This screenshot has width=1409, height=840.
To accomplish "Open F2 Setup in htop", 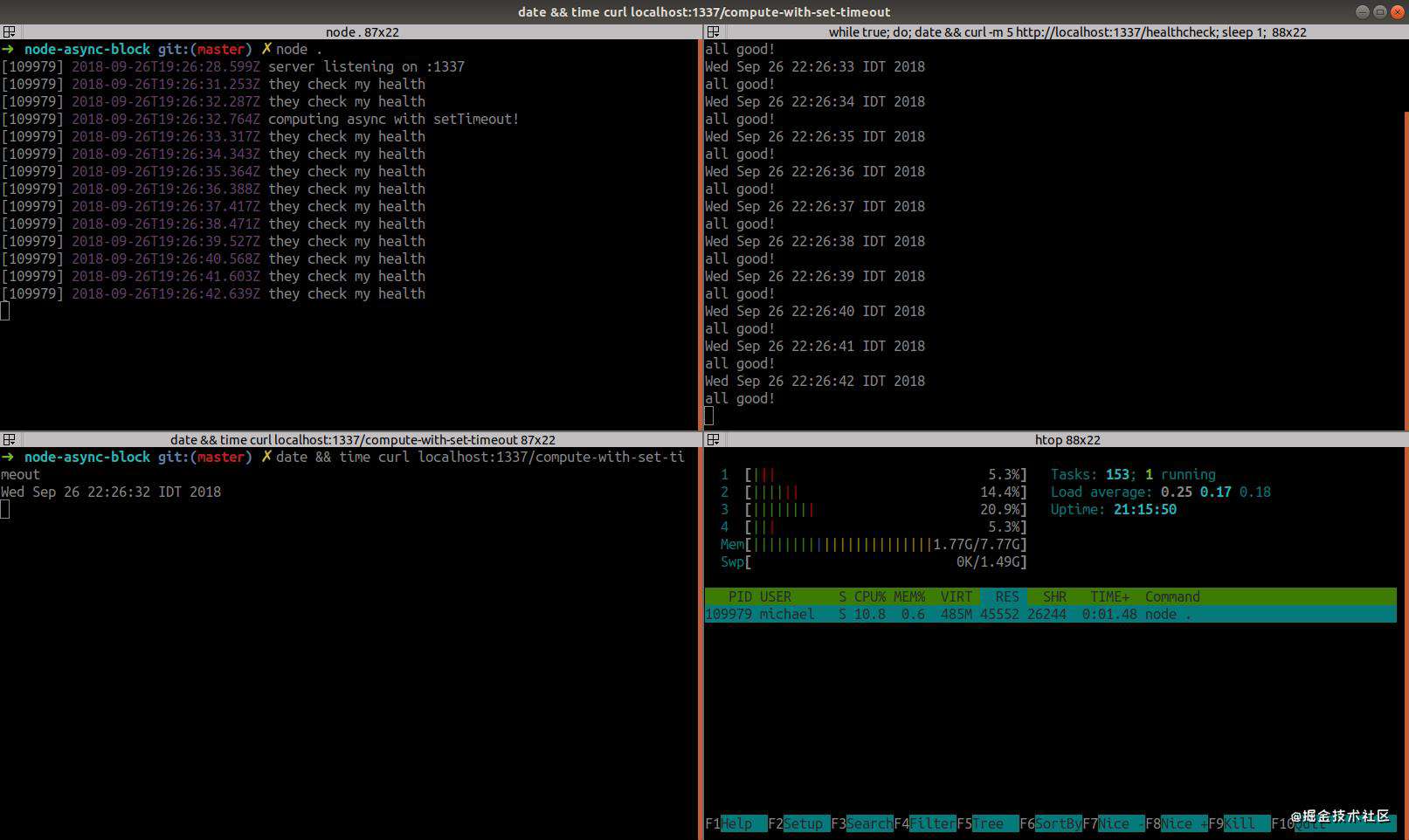I will pyautogui.click(x=799, y=823).
